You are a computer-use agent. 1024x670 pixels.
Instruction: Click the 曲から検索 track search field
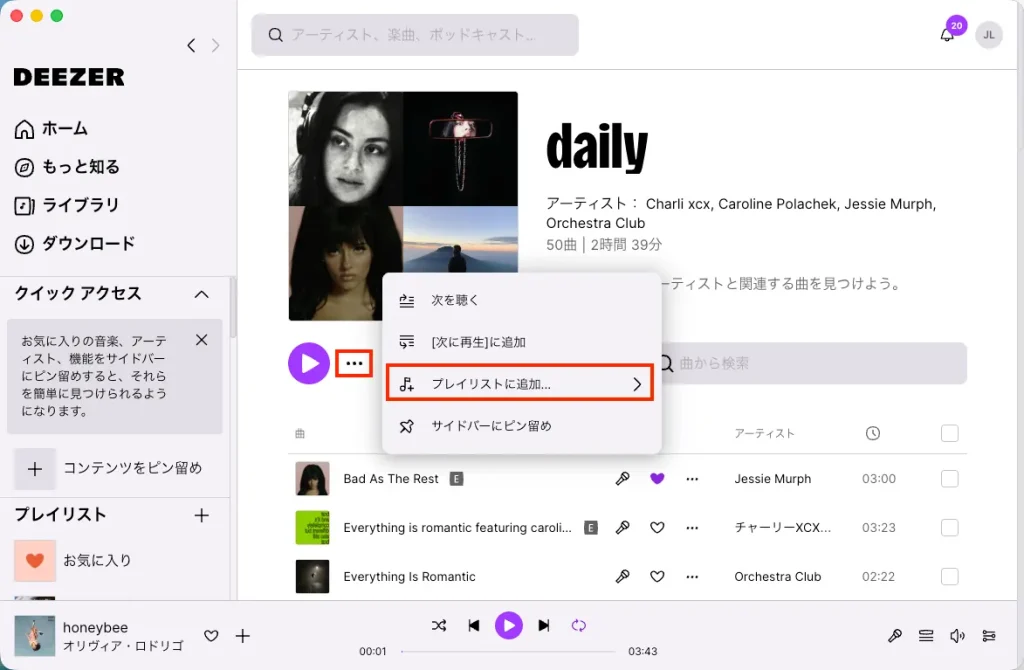tap(813, 363)
